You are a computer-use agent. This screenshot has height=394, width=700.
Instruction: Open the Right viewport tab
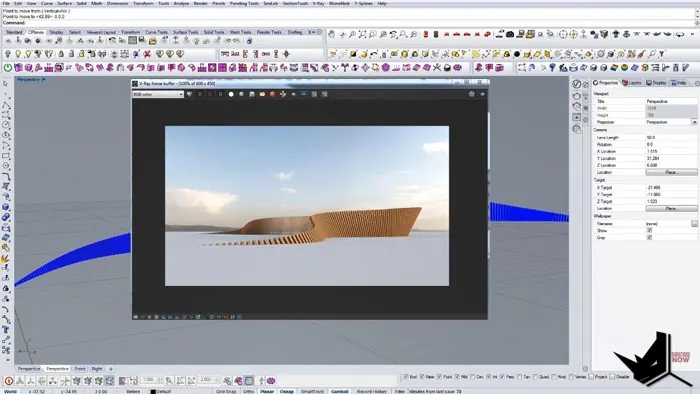pos(97,369)
